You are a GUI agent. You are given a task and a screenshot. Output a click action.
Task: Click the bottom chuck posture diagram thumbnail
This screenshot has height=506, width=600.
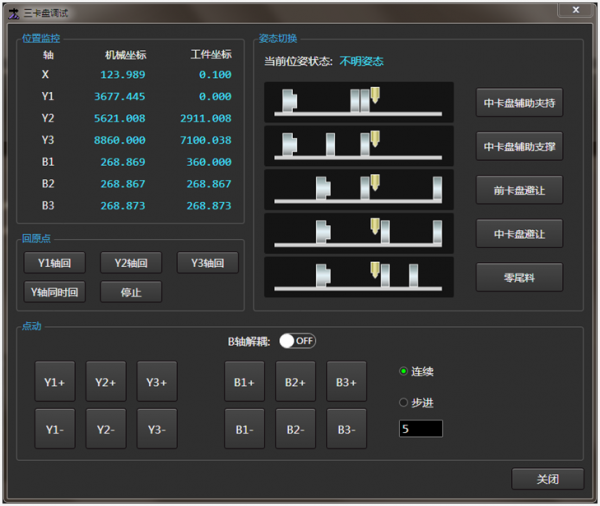click(x=358, y=275)
